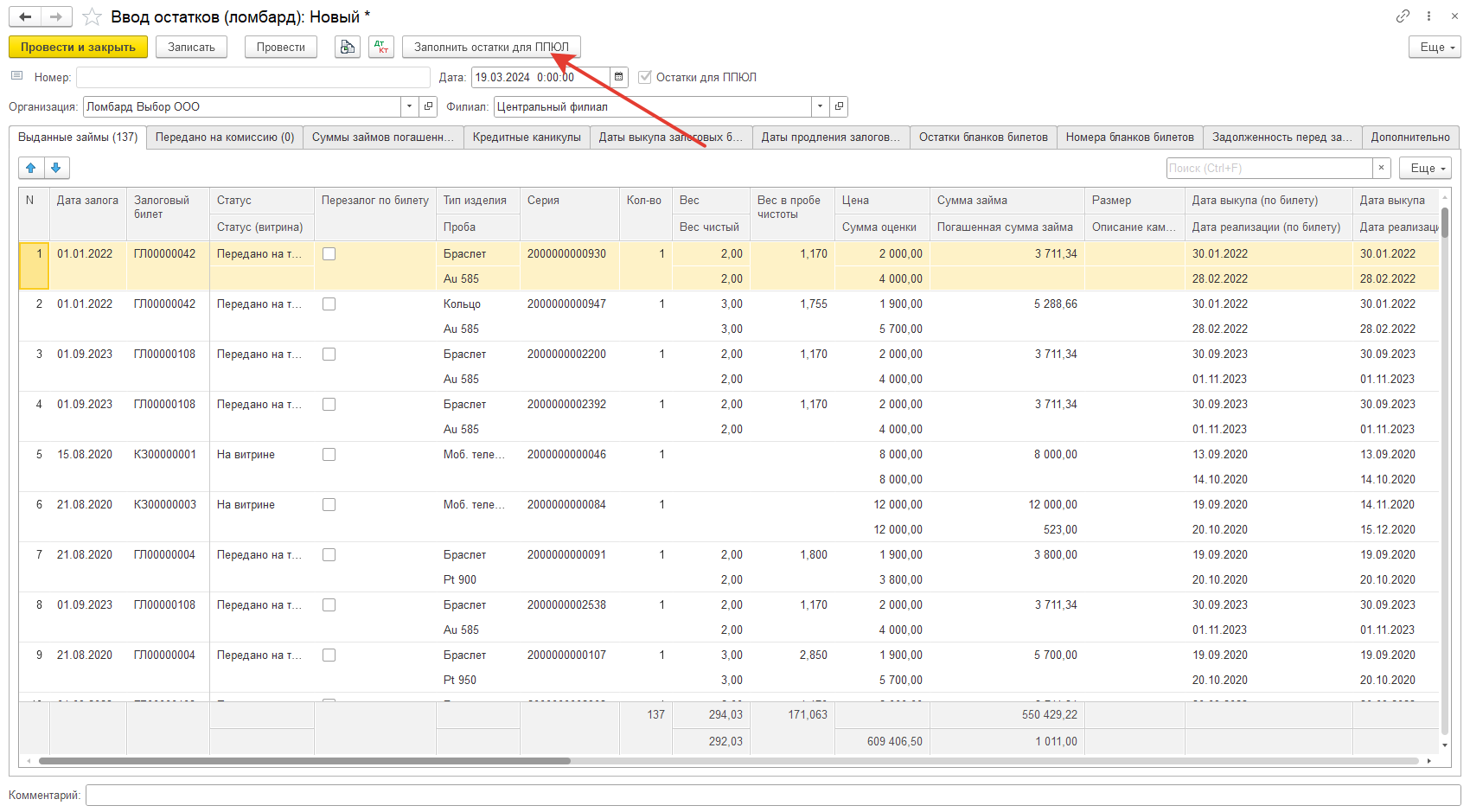Open Организация record with open-form icon
This screenshot has width=1470, height=812.
coord(429,106)
